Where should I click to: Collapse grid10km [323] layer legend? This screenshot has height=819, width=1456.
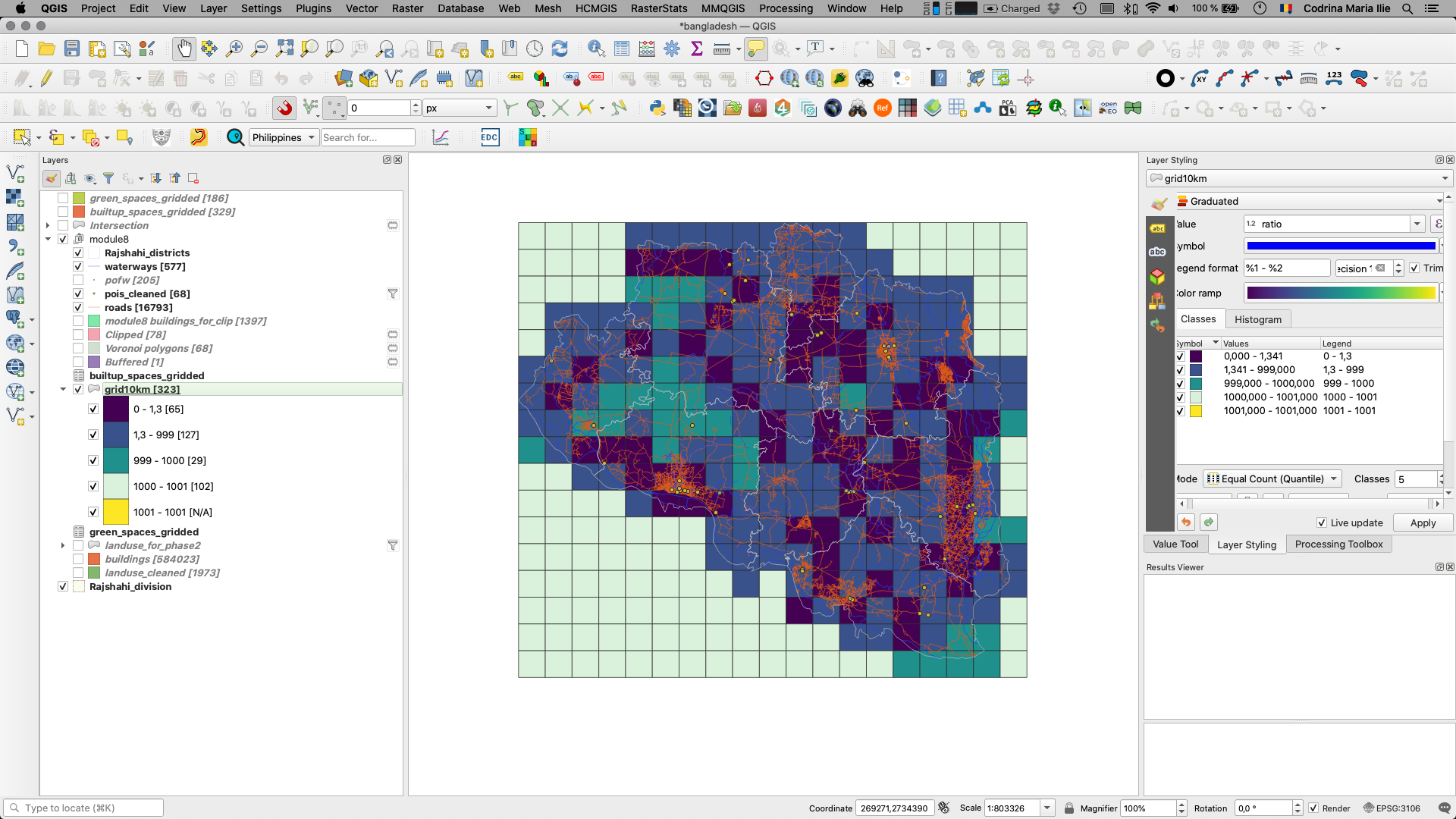[63, 390]
